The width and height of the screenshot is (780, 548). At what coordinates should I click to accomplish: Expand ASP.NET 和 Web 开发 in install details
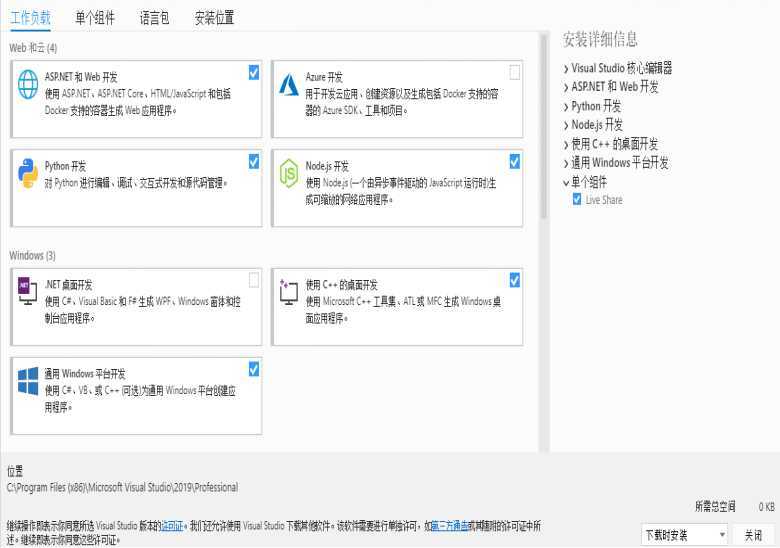(566, 88)
